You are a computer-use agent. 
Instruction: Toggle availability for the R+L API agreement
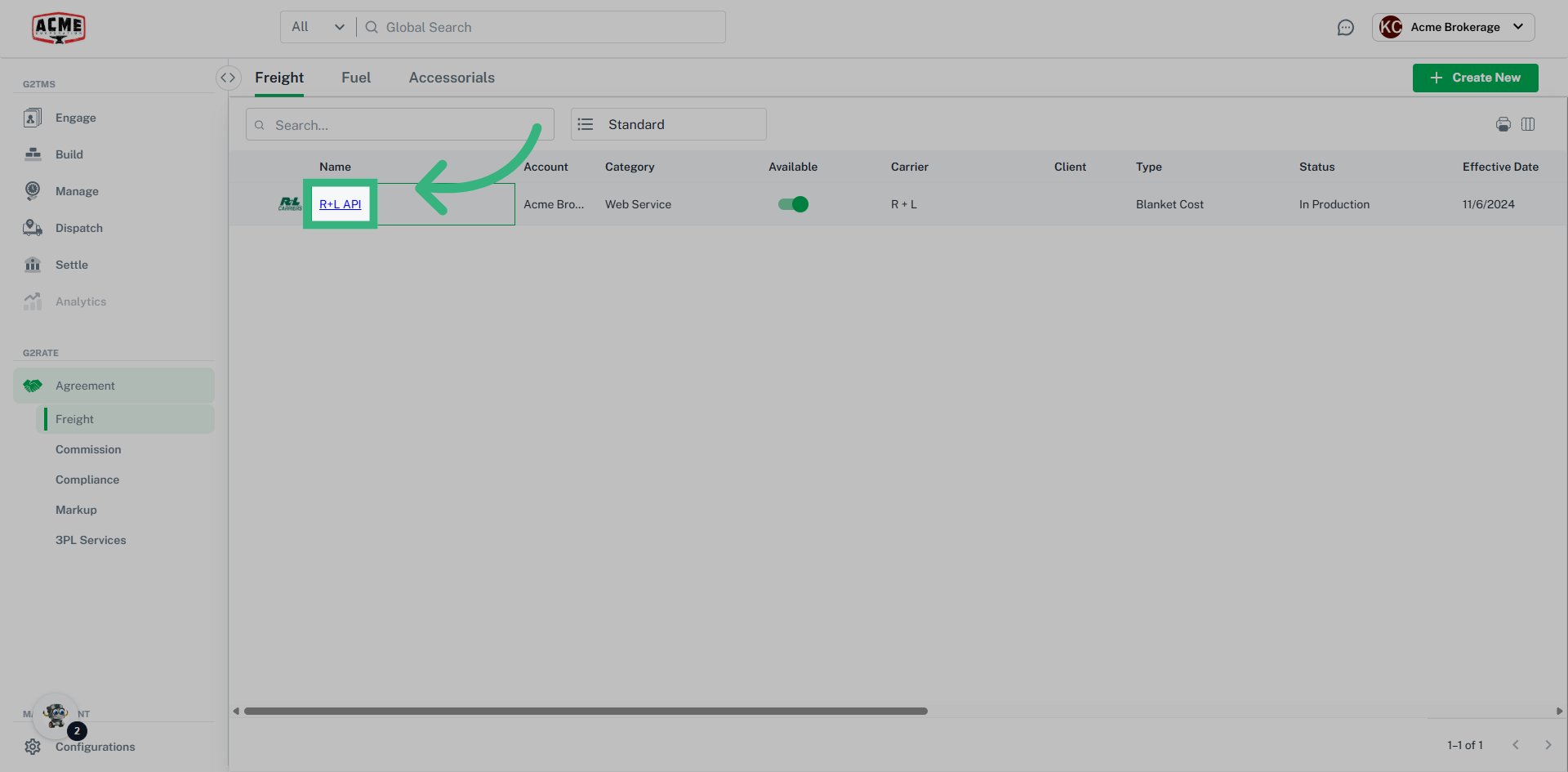point(793,204)
